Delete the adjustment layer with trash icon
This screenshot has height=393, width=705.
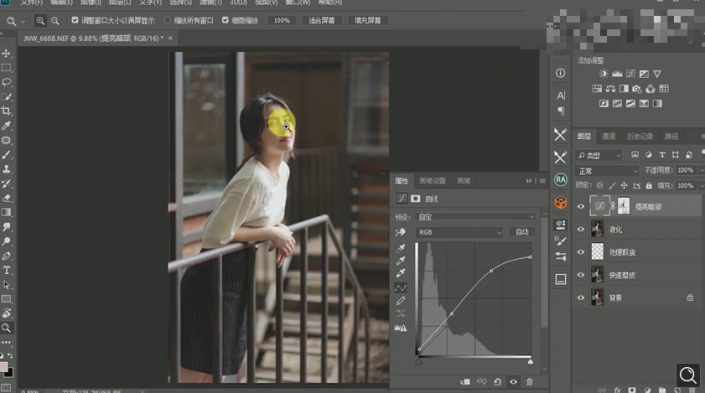(x=530, y=382)
